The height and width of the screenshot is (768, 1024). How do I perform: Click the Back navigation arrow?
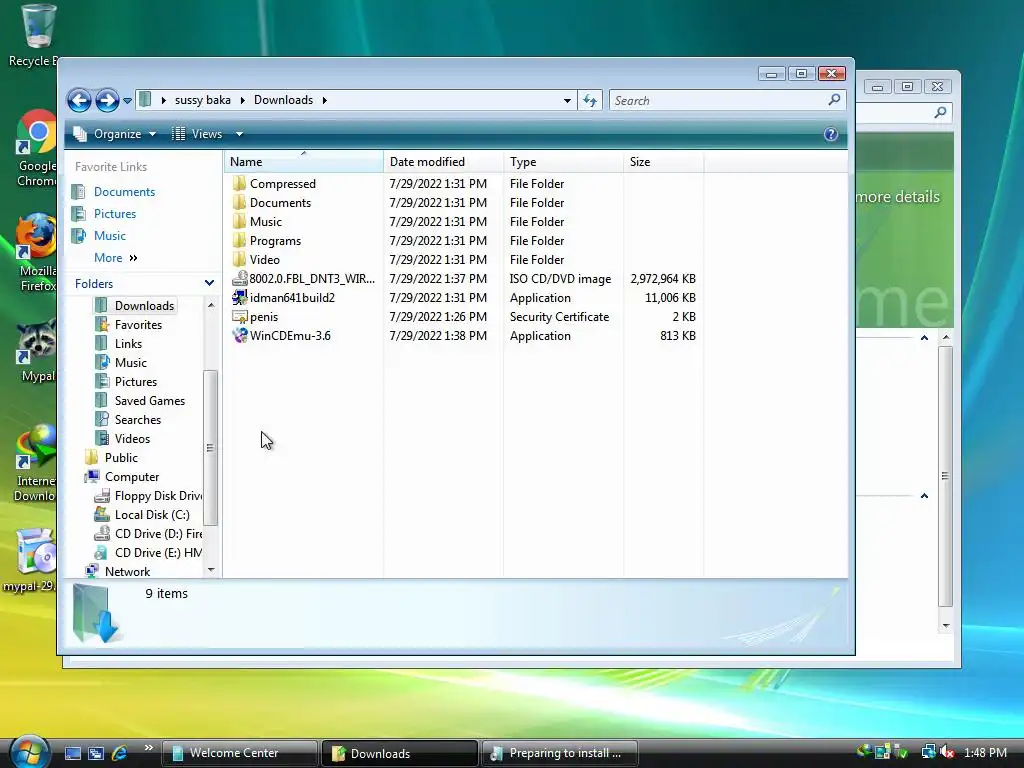point(79,101)
